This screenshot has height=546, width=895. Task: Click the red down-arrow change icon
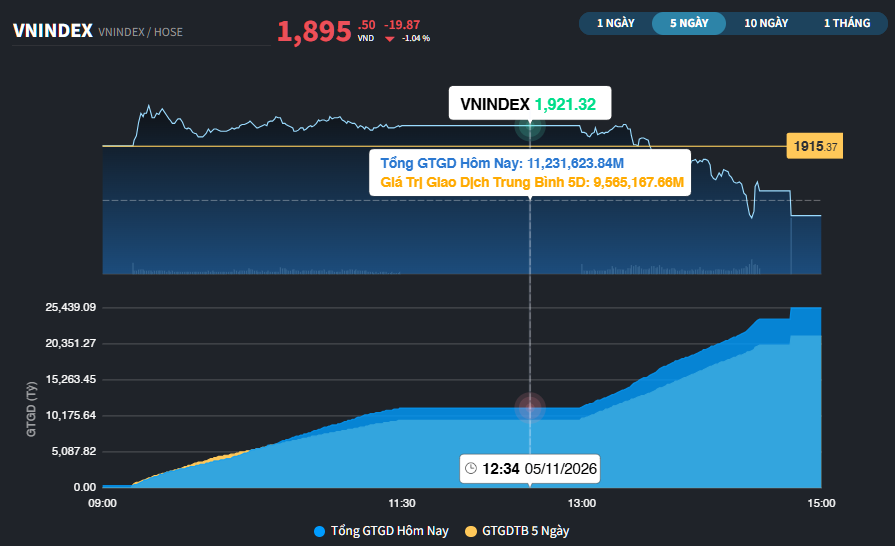pyautogui.click(x=390, y=39)
